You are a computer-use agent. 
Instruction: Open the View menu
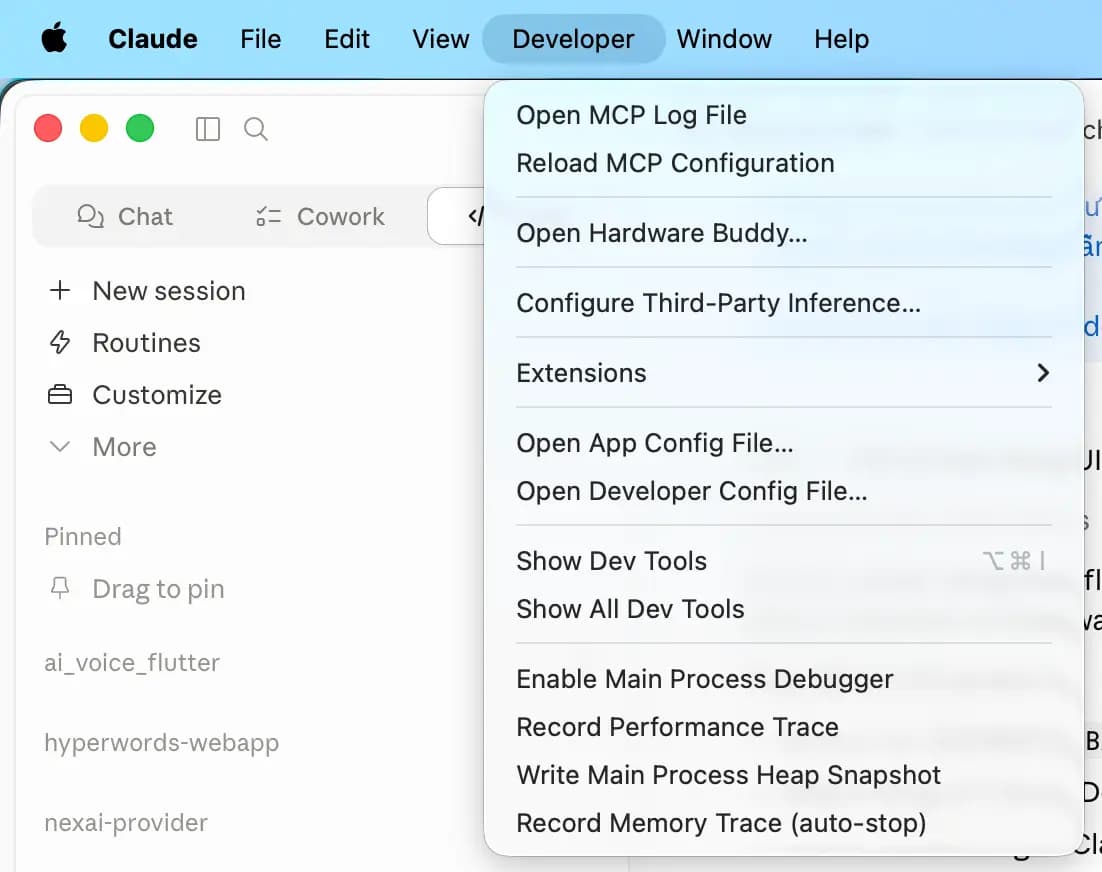pos(441,39)
